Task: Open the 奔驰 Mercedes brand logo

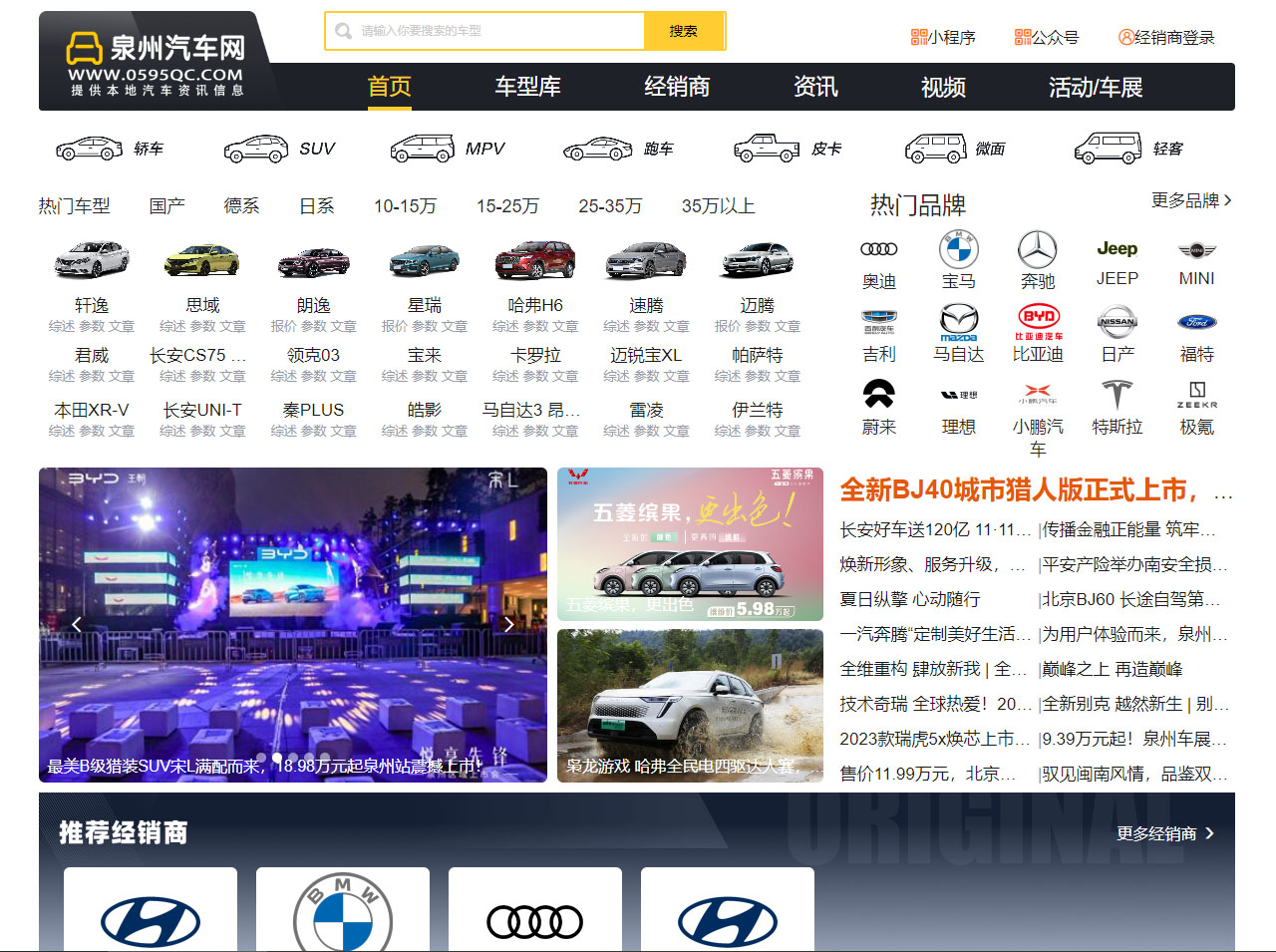Action: (x=1038, y=249)
